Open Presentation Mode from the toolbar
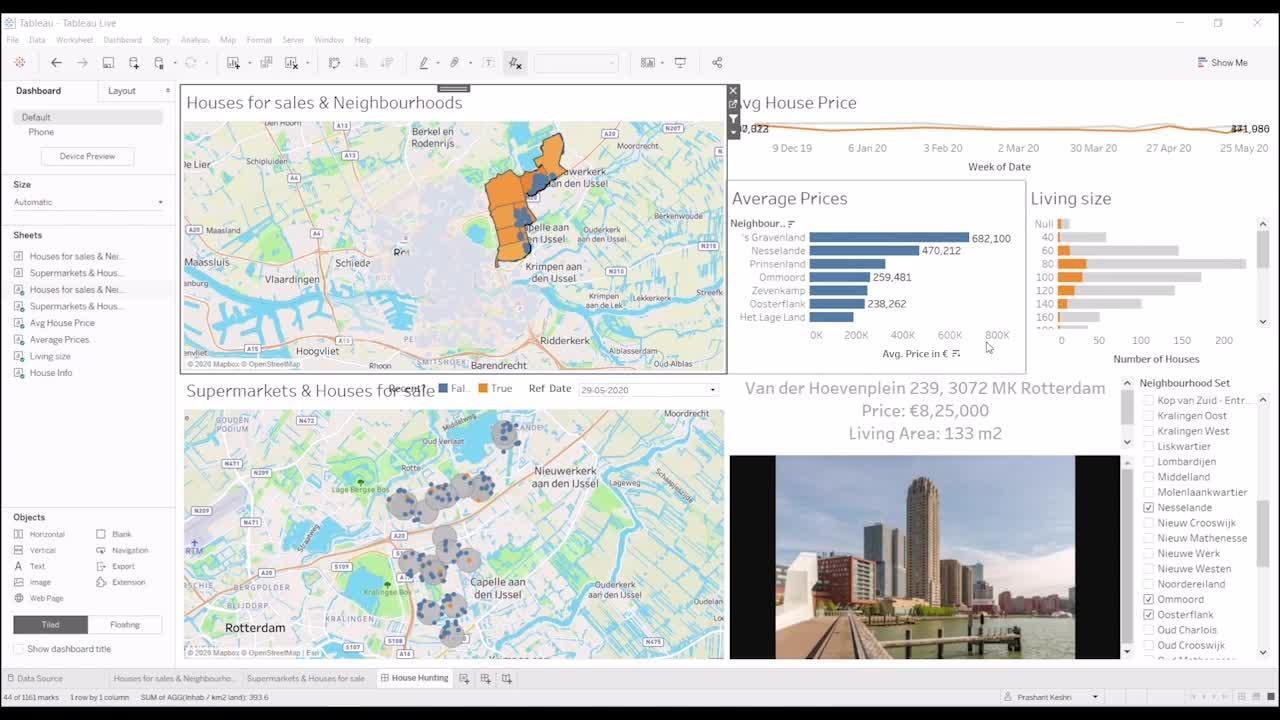The height and width of the screenshot is (720, 1280). click(681, 62)
